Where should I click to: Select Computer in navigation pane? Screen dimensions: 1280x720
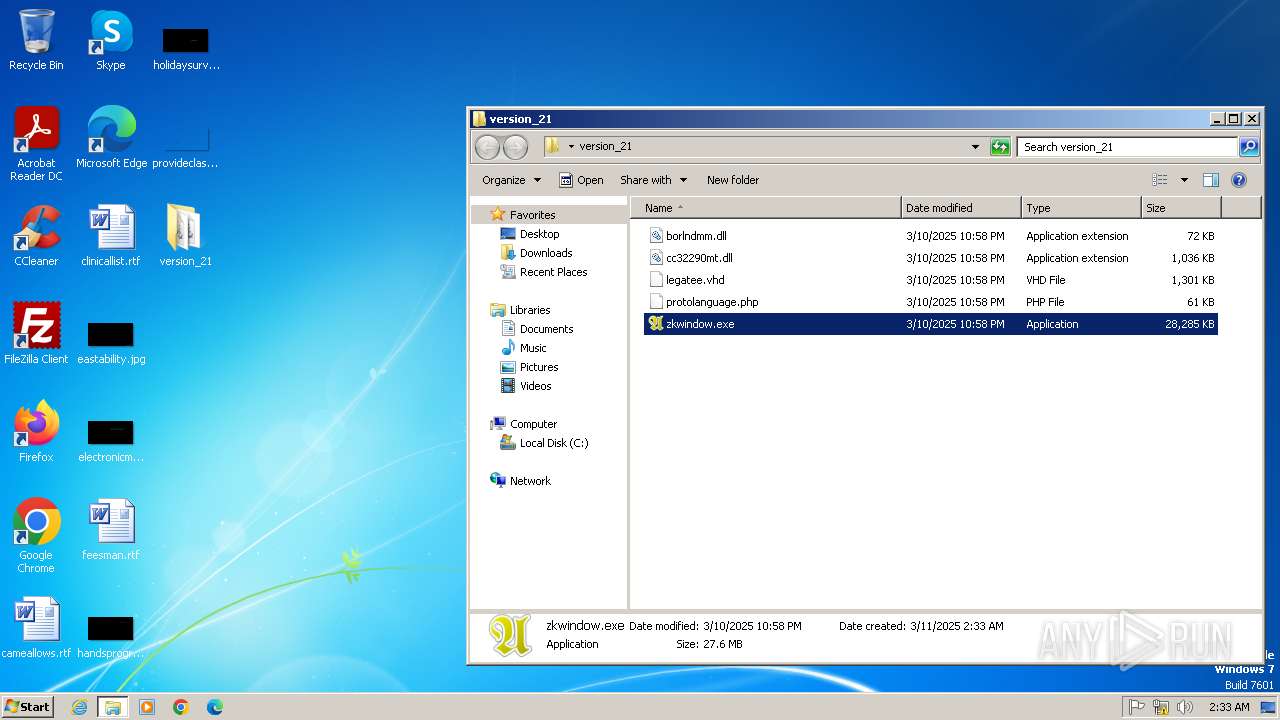[x=523, y=424]
